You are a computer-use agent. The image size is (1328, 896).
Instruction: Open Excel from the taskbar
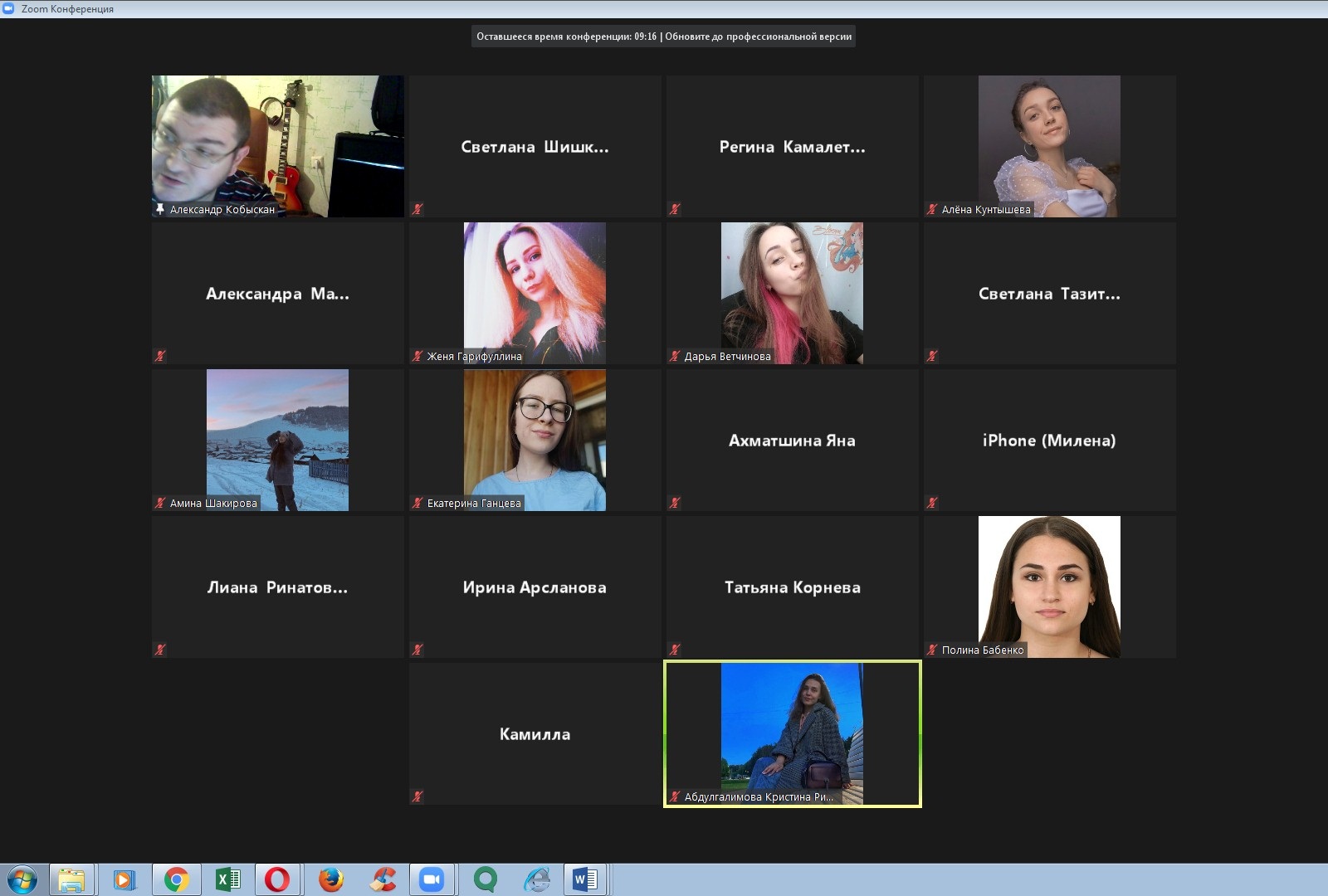pos(227,879)
